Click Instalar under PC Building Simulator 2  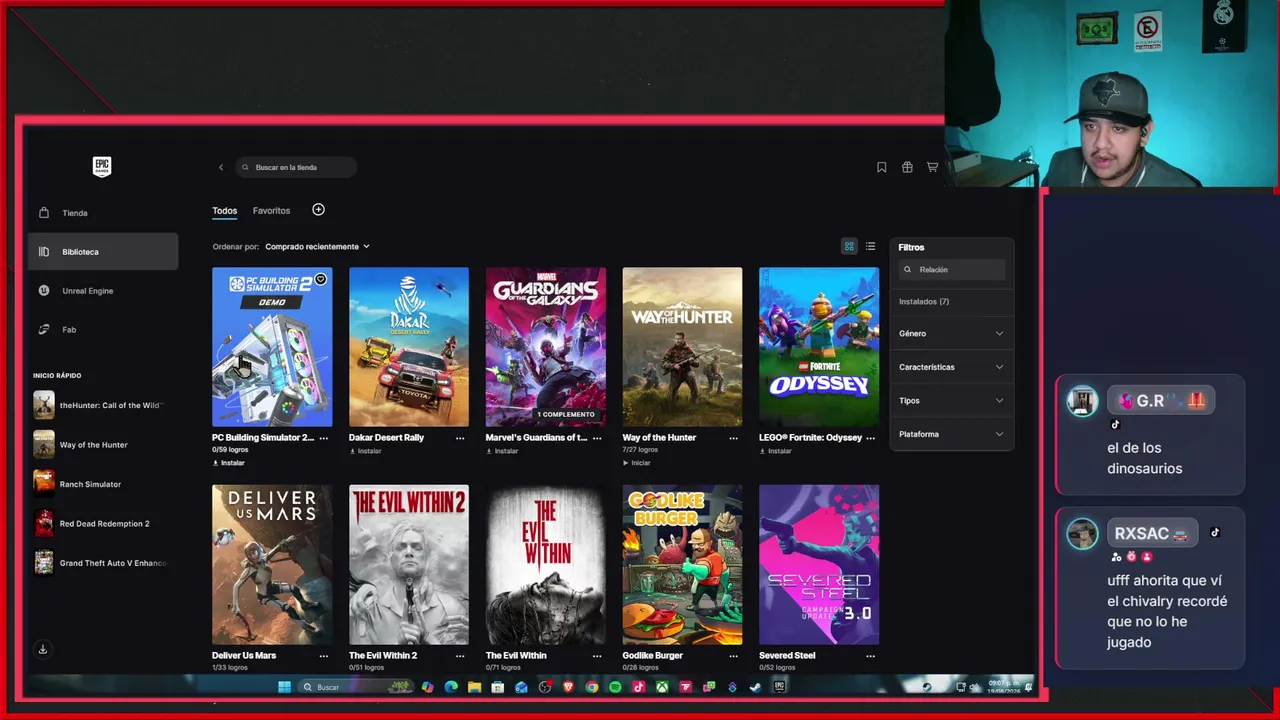[229, 463]
